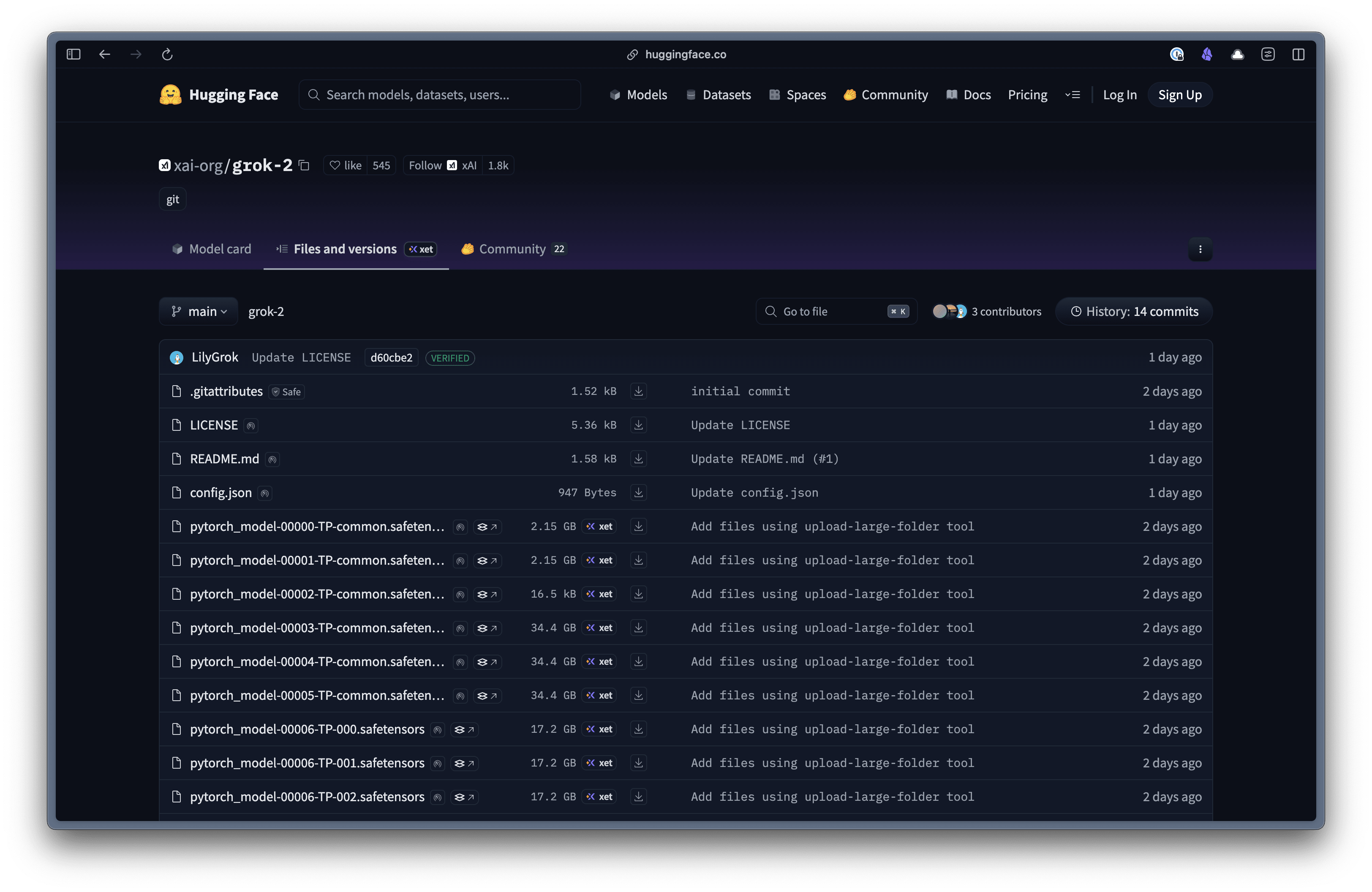The image size is (1372, 892).
Task: Open the main branch dropdown
Action: 198,311
